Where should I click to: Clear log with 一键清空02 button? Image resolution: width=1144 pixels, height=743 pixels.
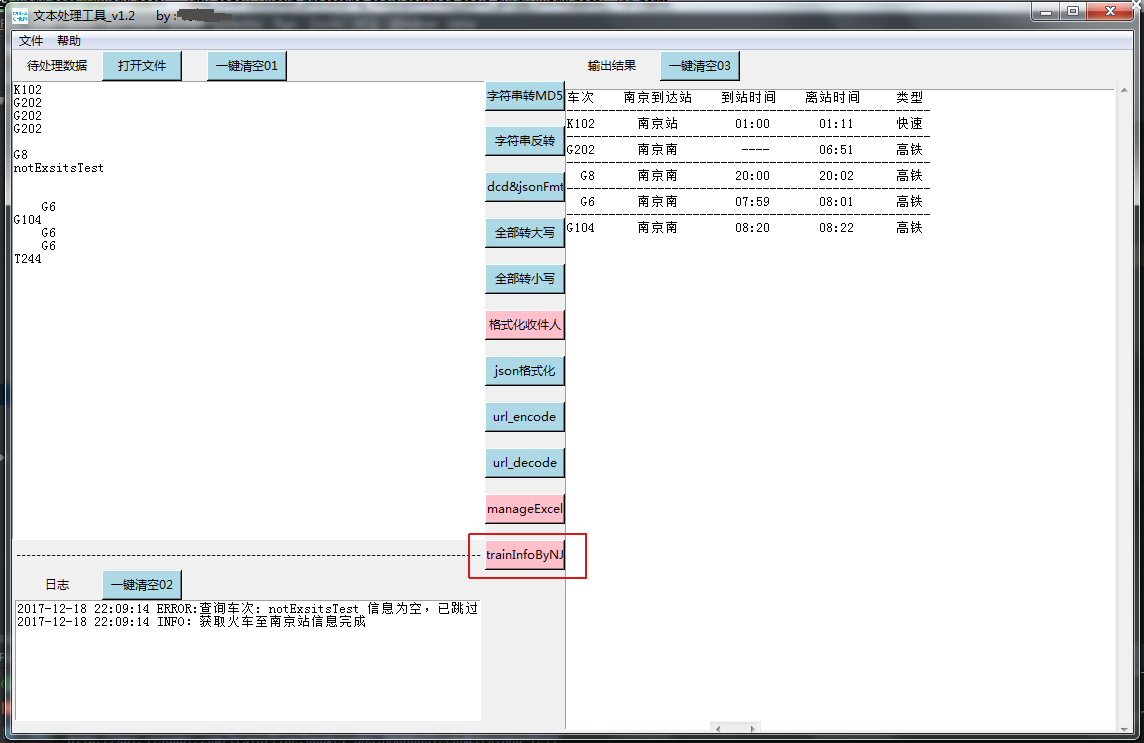coord(142,585)
